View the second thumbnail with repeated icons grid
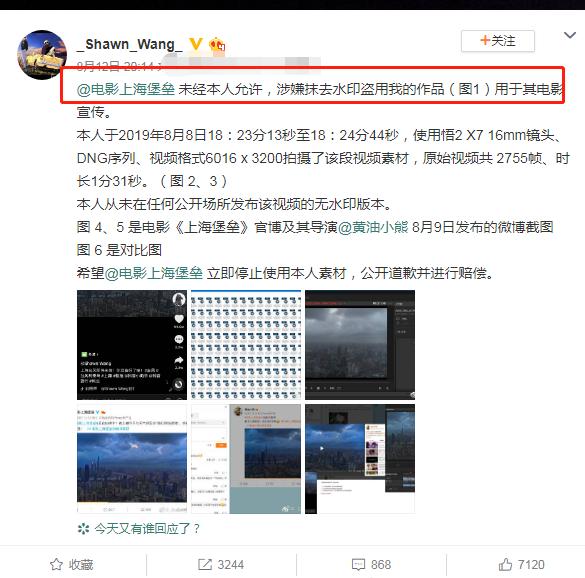The height and width of the screenshot is (578, 585). click(246, 345)
